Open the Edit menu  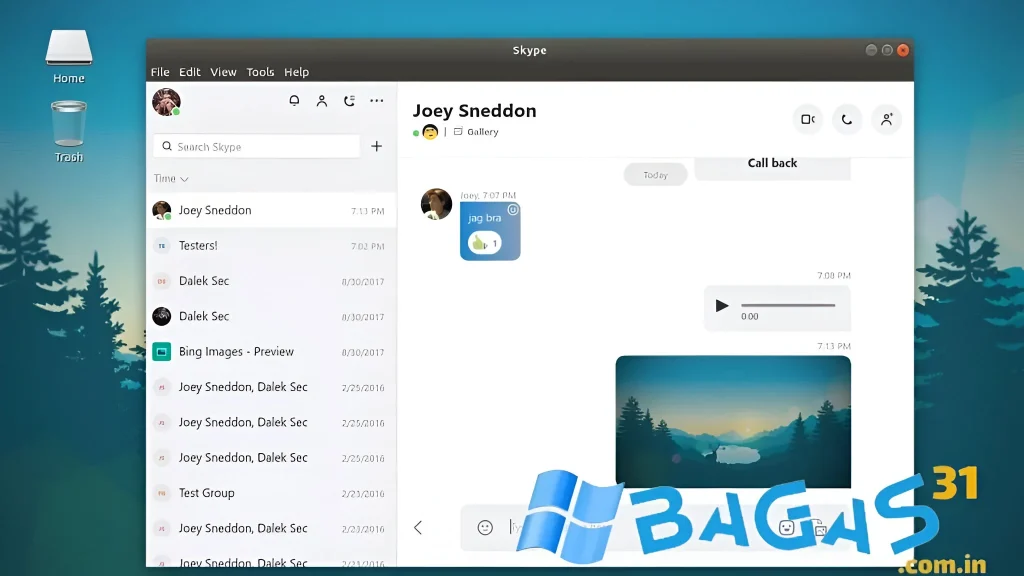coord(189,72)
